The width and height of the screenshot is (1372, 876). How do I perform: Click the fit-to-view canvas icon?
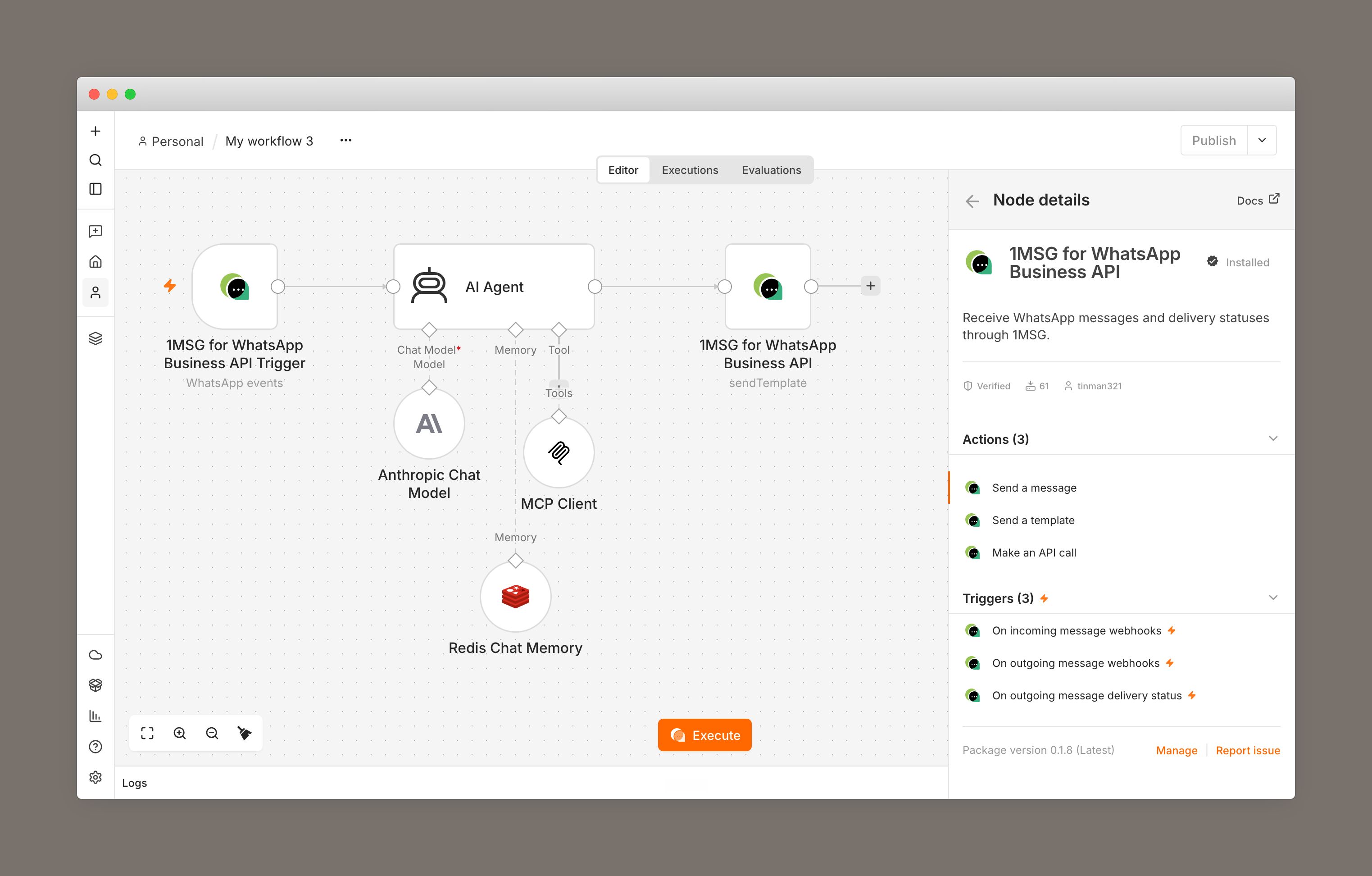[x=148, y=734]
